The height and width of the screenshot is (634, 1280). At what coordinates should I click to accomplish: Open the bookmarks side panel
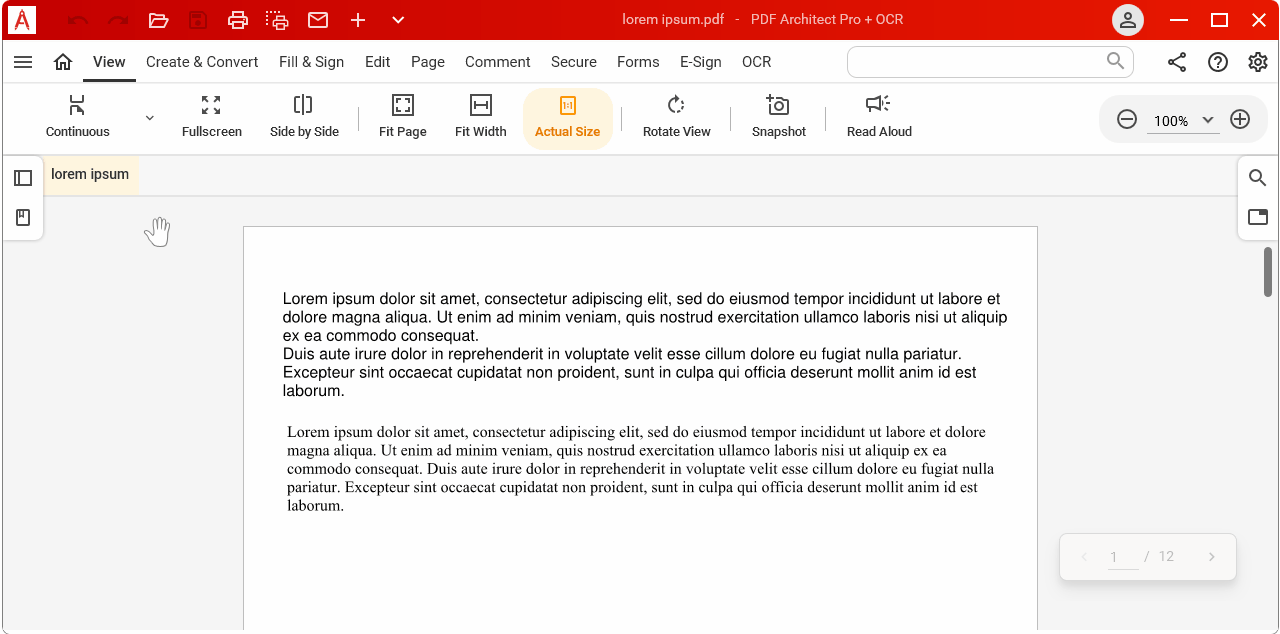coord(23,217)
